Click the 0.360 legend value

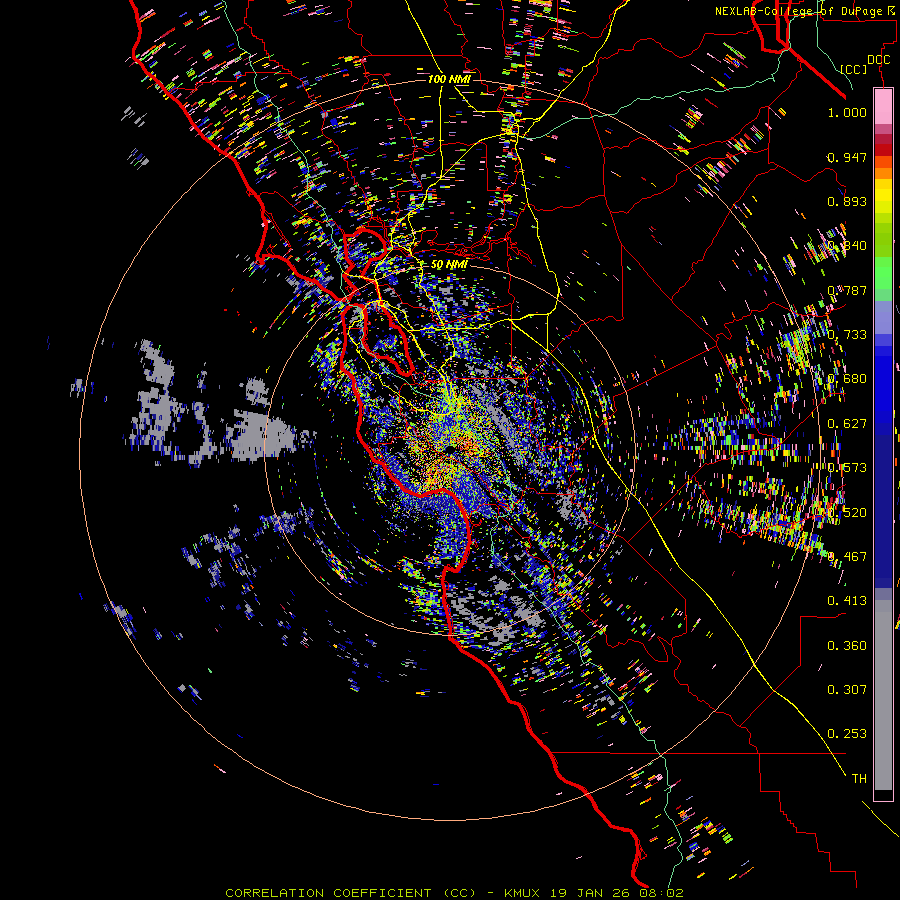pyautogui.click(x=847, y=646)
